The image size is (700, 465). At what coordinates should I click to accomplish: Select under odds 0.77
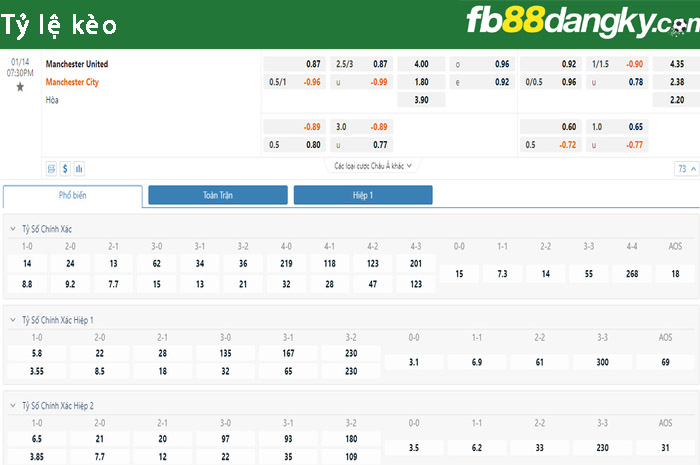click(x=362, y=145)
